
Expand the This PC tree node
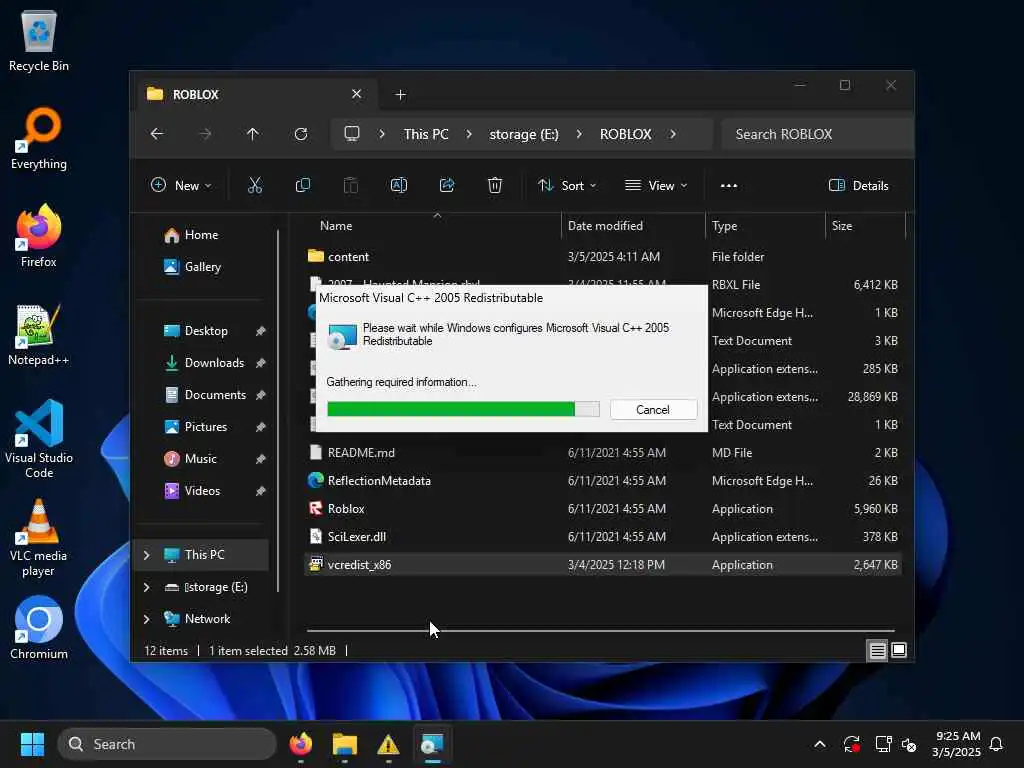tap(146, 555)
